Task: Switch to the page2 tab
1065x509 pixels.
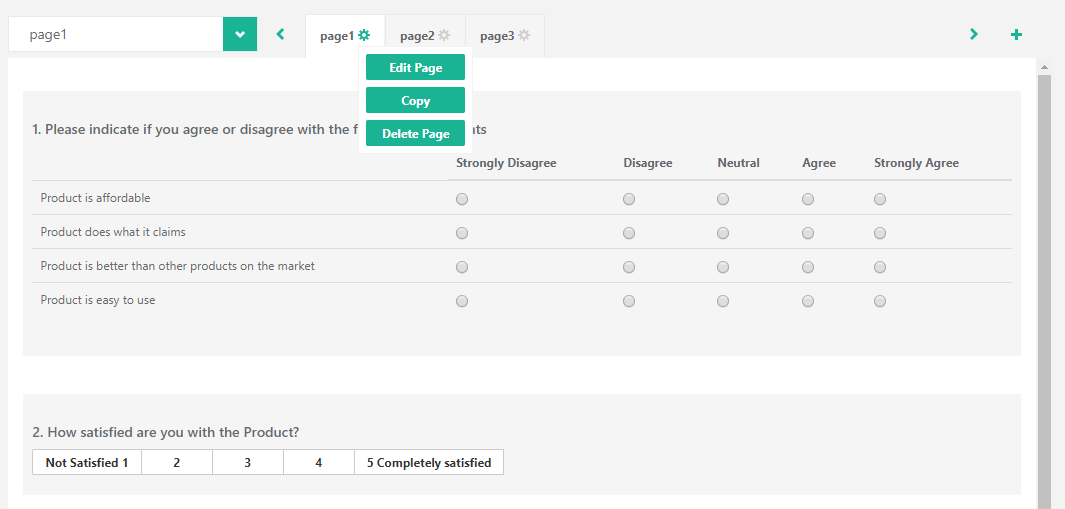Action: click(x=417, y=36)
